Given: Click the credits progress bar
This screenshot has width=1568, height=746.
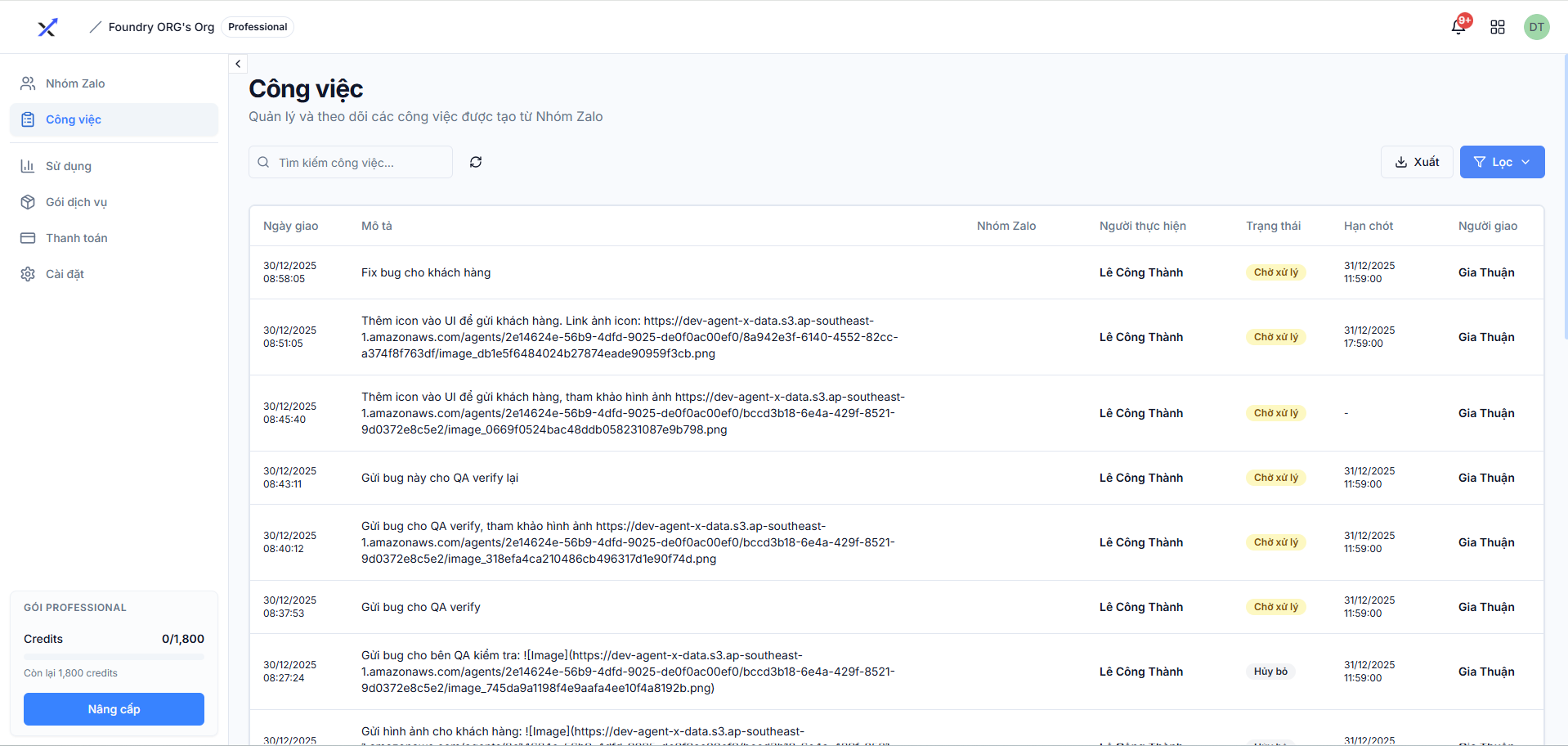Looking at the screenshot, I should click(x=114, y=657).
